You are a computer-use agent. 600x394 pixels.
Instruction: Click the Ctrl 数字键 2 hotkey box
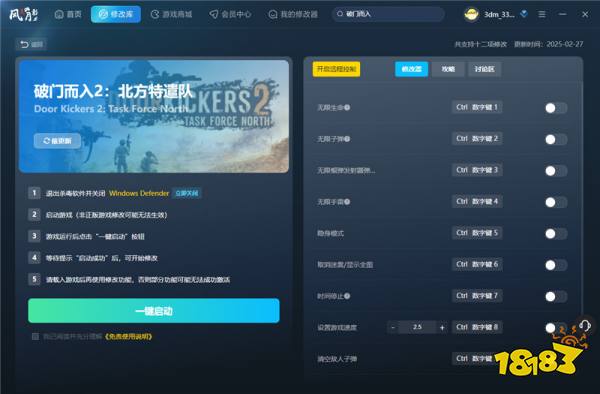coord(477,139)
